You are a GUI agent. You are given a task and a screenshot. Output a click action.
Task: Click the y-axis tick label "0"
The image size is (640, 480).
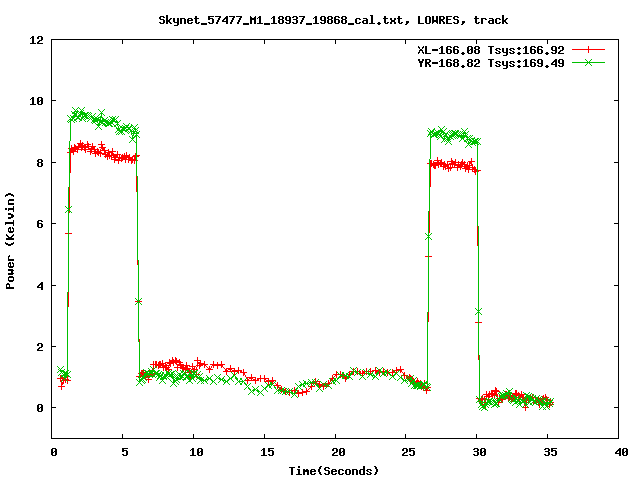tap(40, 408)
